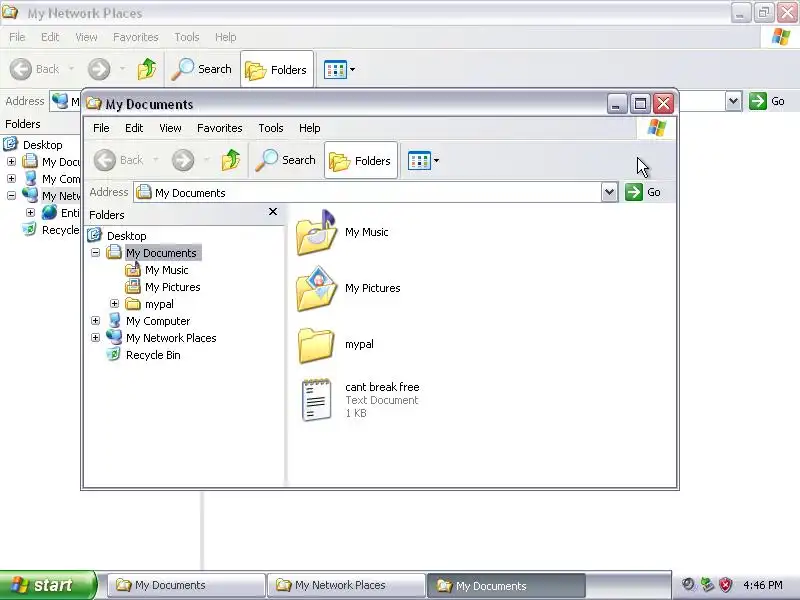Image resolution: width=800 pixels, height=600 pixels.
Task: Select cant break free text document icon
Action: (x=316, y=400)
